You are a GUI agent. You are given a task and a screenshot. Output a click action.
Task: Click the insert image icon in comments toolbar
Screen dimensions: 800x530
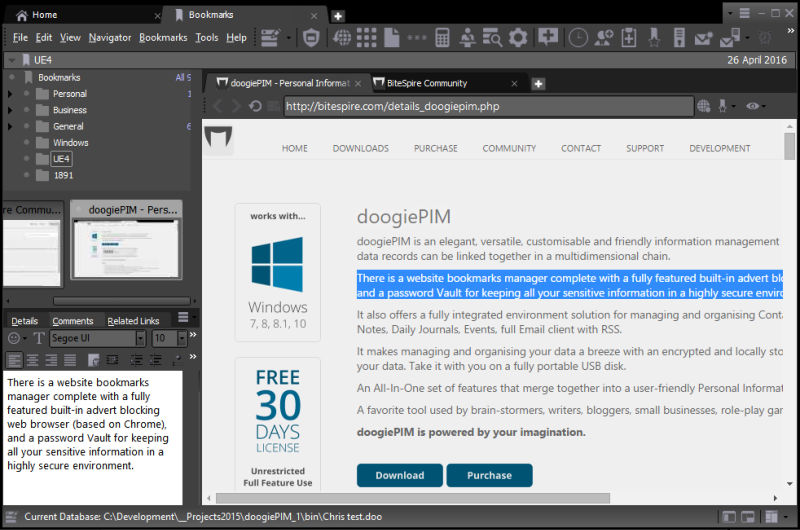pos(93,360)
